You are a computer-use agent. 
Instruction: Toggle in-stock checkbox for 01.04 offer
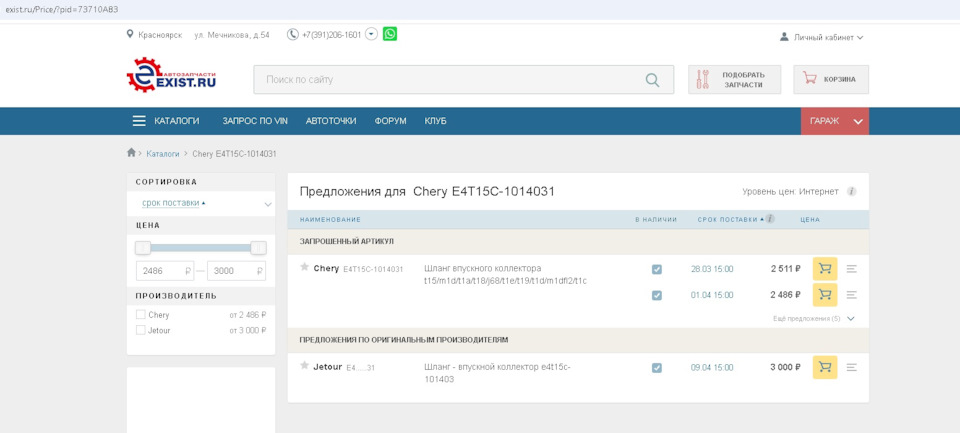(x=656, y=295)
